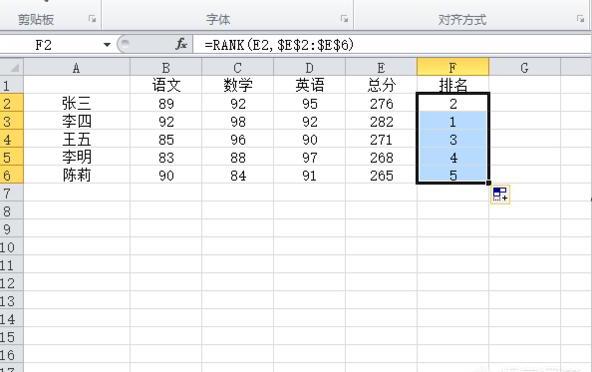This screenshot has width=592, height=372.
Task: Click the total score 276
Action: point(381,103)
